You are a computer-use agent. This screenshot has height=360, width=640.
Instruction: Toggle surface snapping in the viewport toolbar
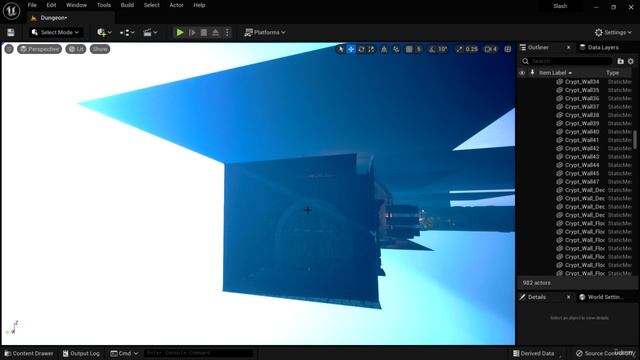[396, 49]
